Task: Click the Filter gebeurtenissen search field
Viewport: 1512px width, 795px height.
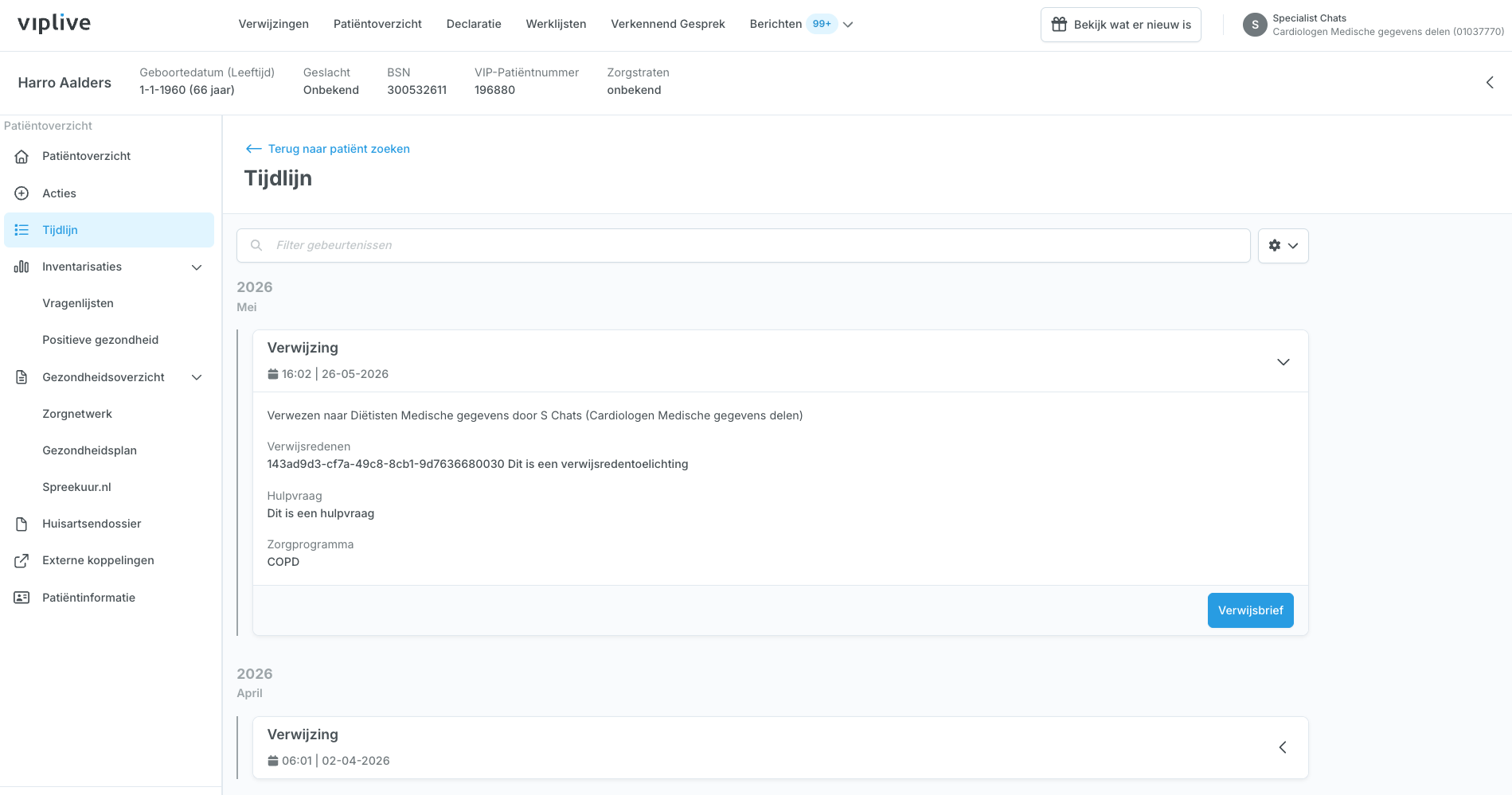Action: click(x=743, y=246)
